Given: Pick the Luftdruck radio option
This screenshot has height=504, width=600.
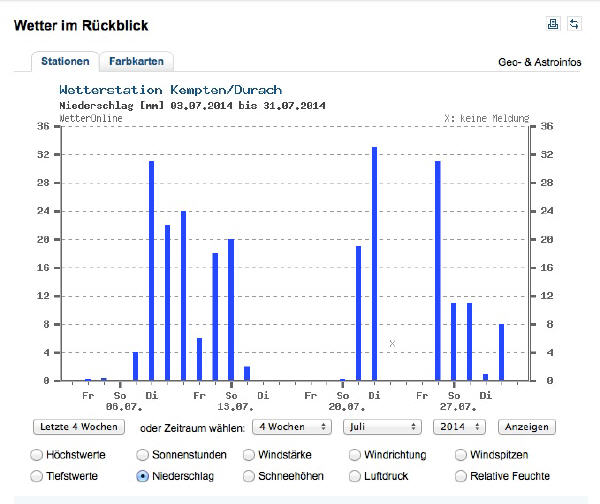Looking at the screenshot, I should [x=355, y=476].
